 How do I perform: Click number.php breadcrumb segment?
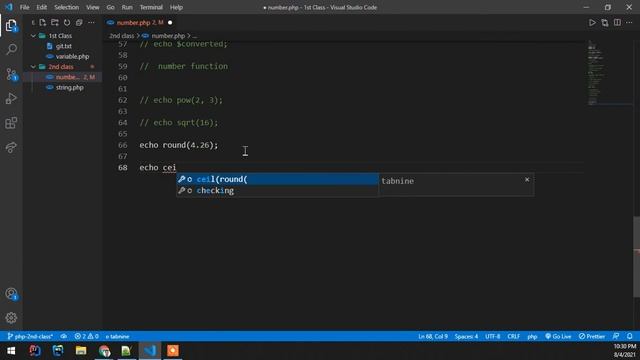(x=168, y=36)
